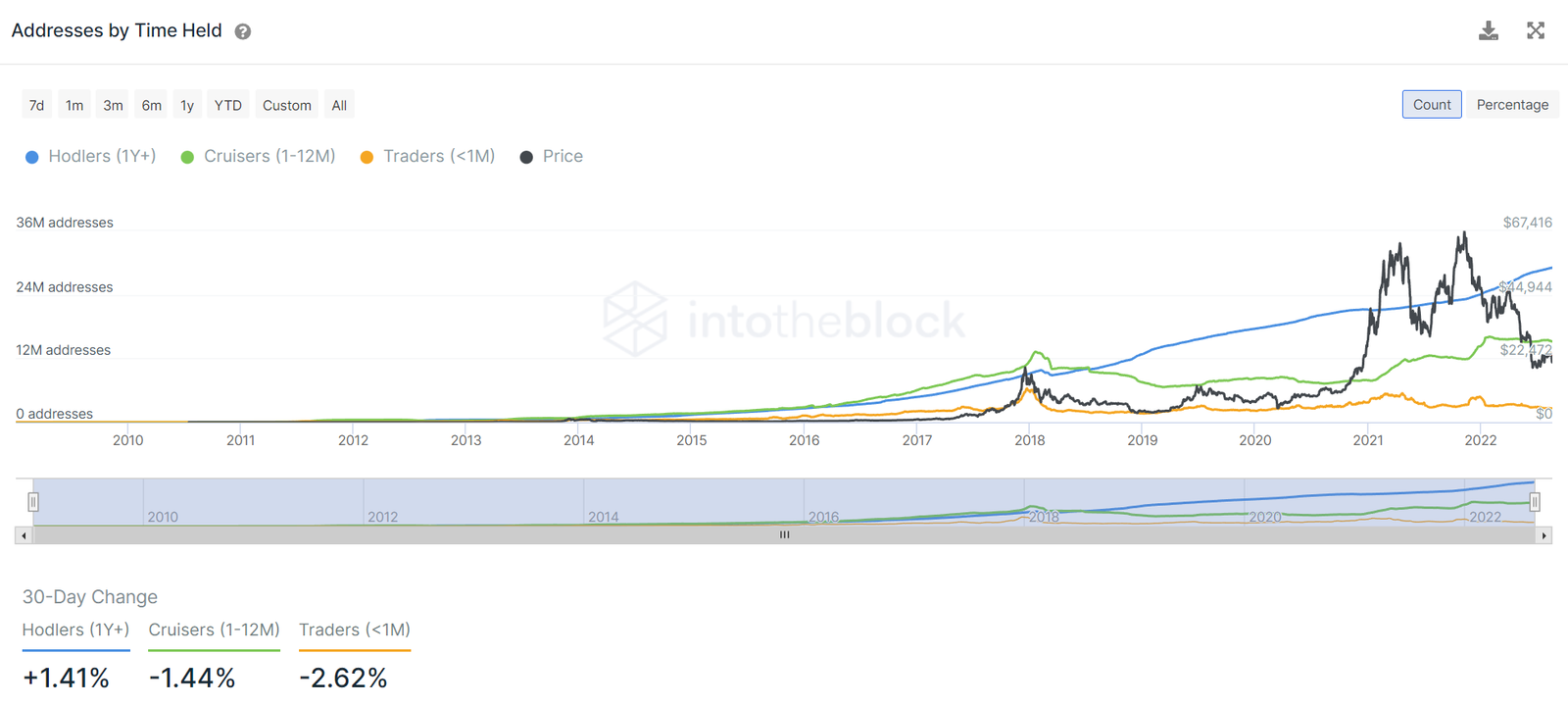Switch to Count view
Image resolution: width=1568 pixels, height=705 pixels.
pyautogui.click(x=1432, y=105)
